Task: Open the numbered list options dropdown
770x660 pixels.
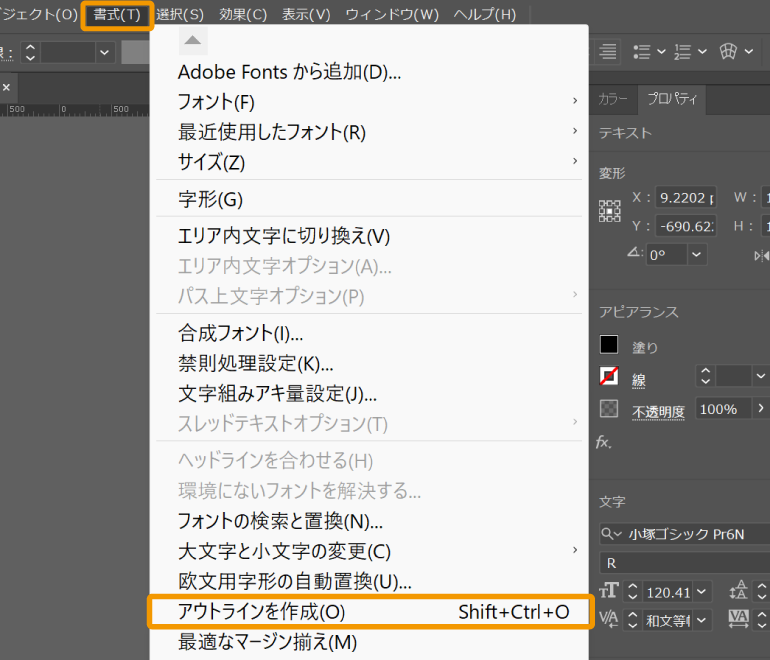Action: pos(702,52)
